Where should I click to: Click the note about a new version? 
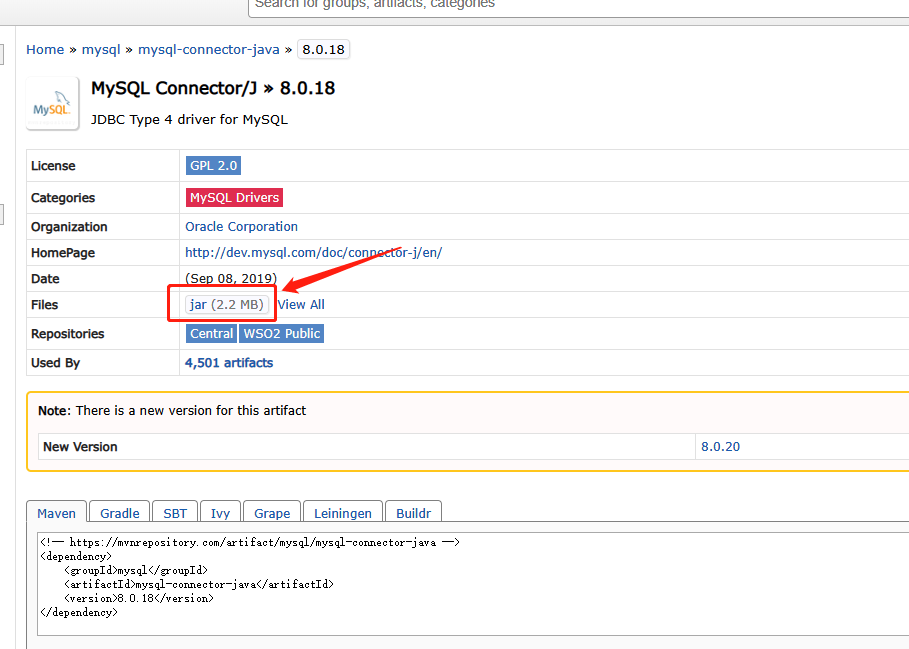coord(172,411)
